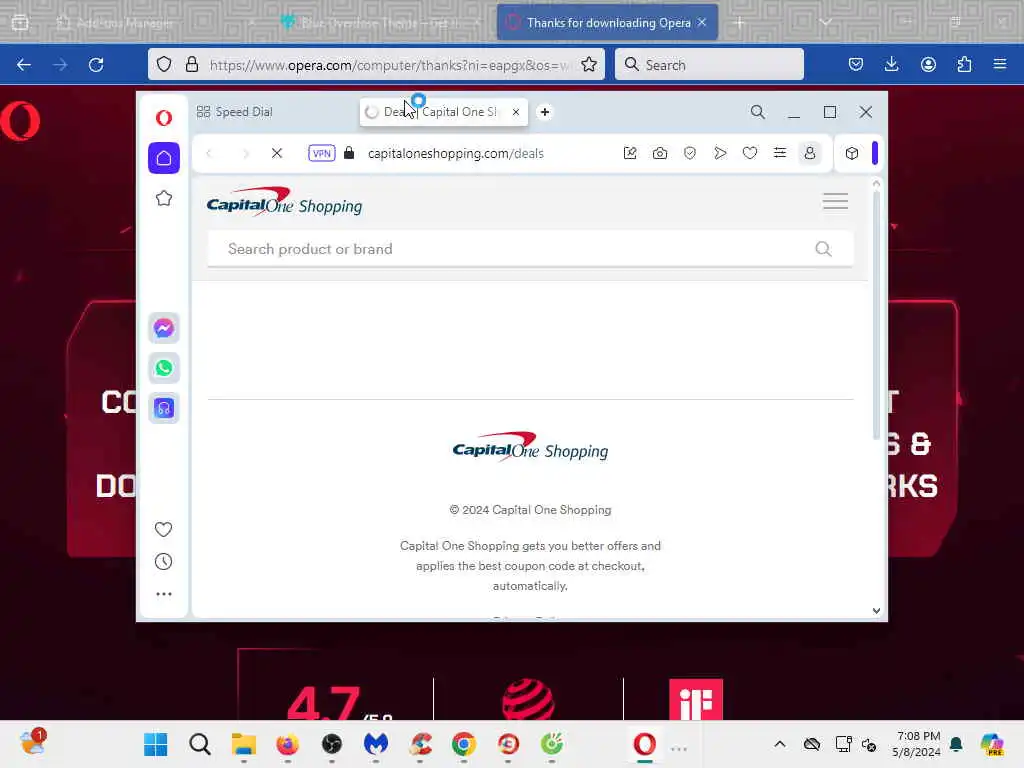Open the Opera sidebar three-dots setup
The image size is (1024, 768).
click(x=164, y=594)
